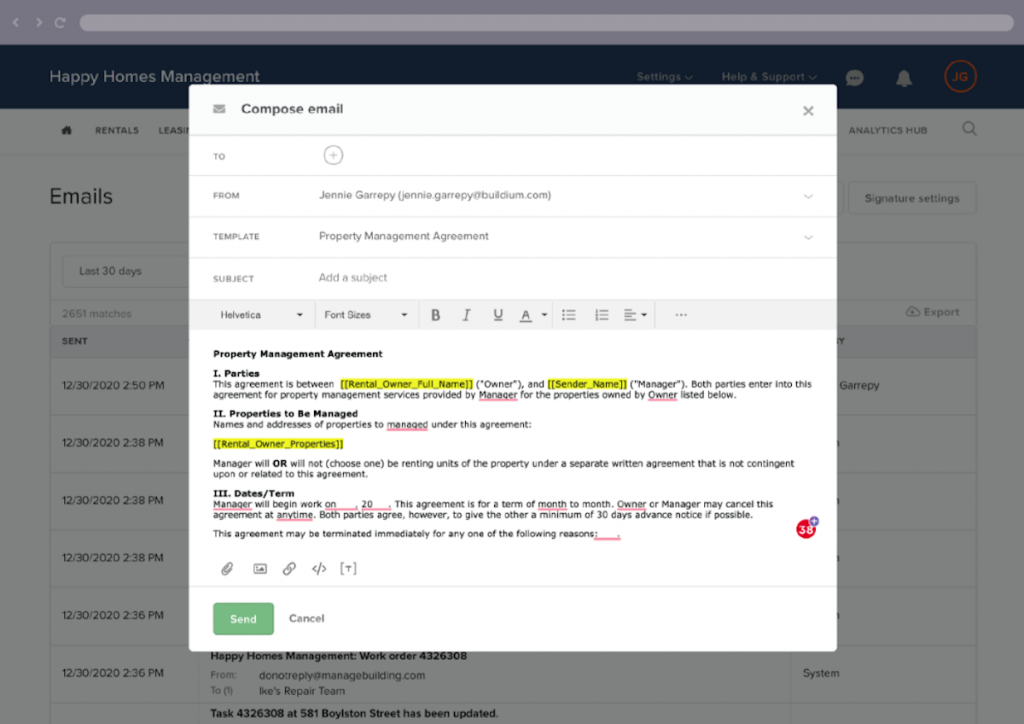The height and width of the screenshot is (724, 1024).
Task: Add a recipient with the plus icon
Action: (x=333, y=155)
